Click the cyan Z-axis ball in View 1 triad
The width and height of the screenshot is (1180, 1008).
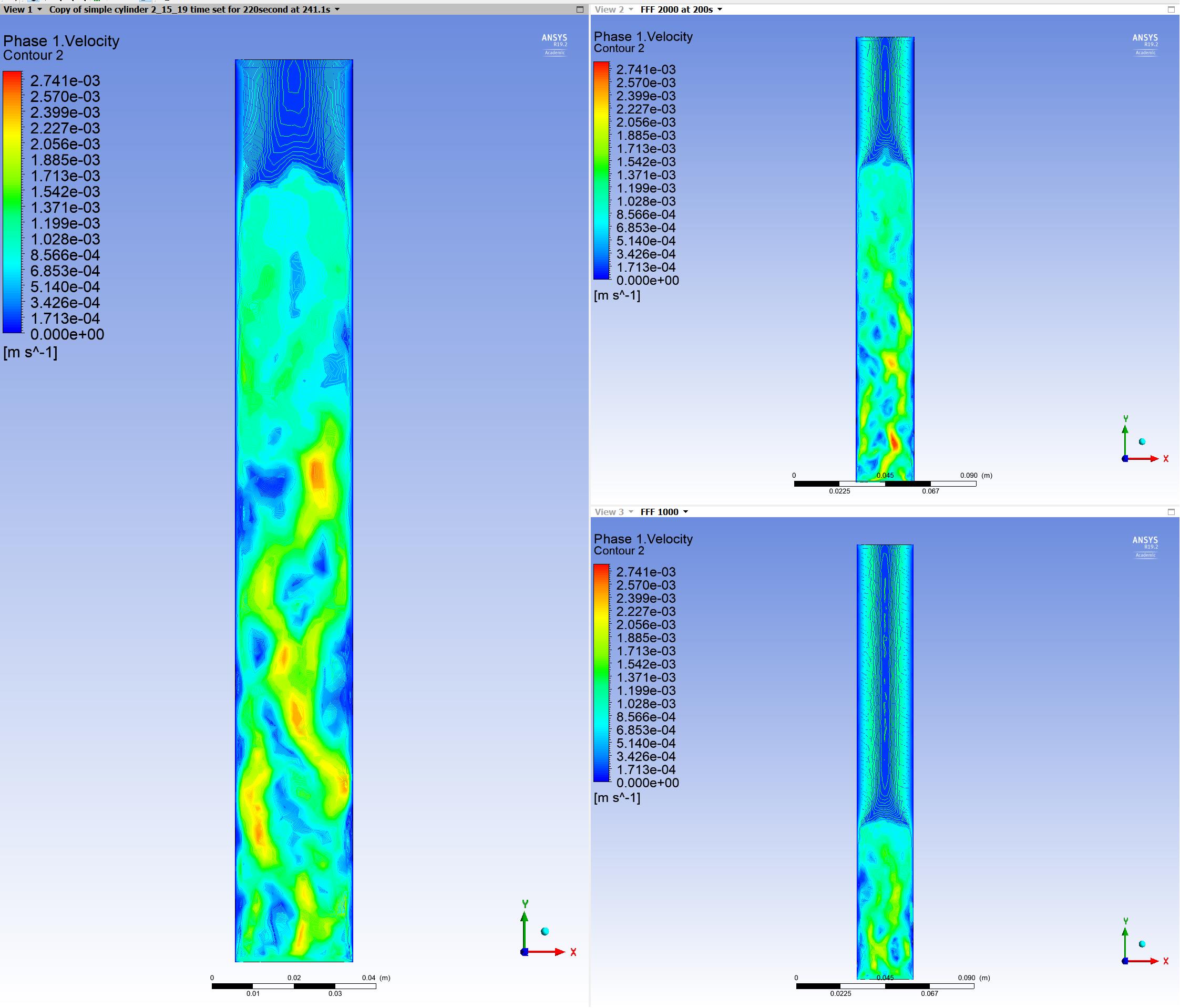click(x=545, y=931)
